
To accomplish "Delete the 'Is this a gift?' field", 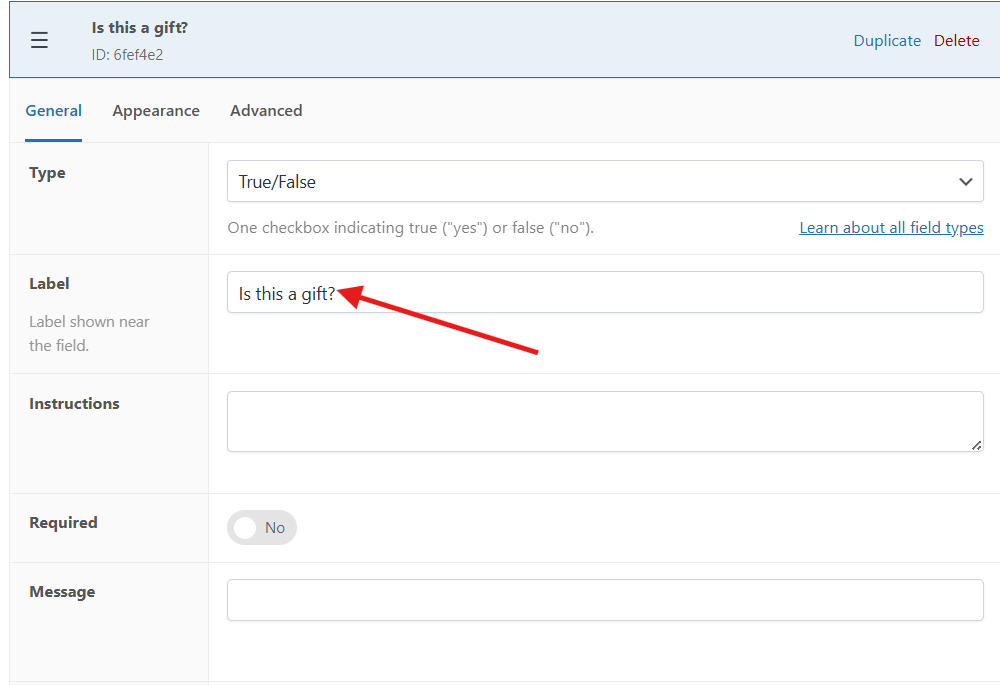I will coord(957,41).
